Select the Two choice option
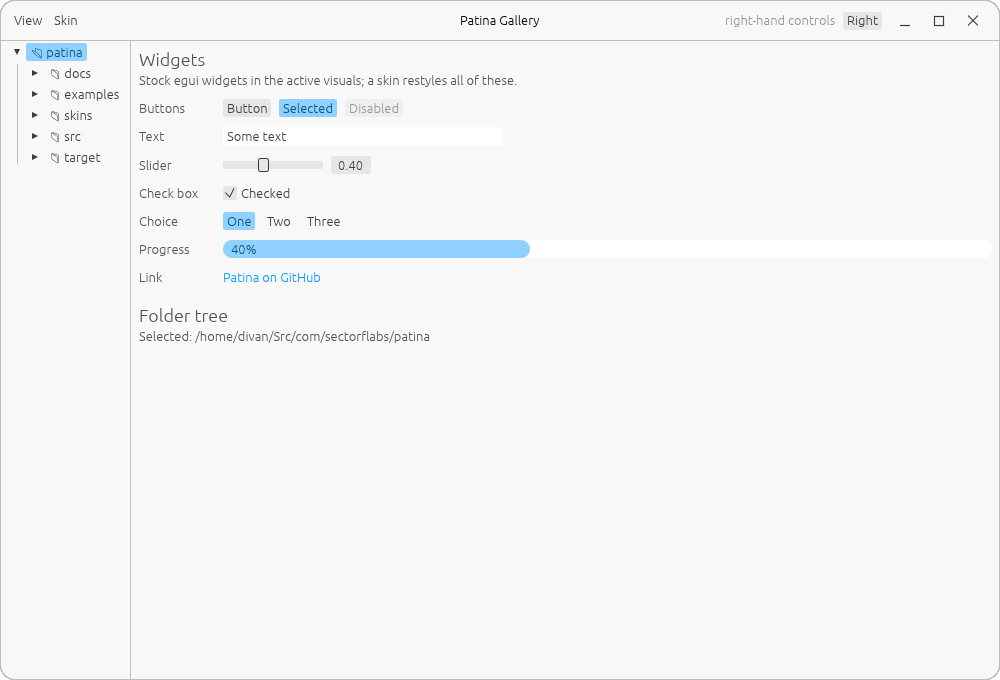 coord(279,221)
